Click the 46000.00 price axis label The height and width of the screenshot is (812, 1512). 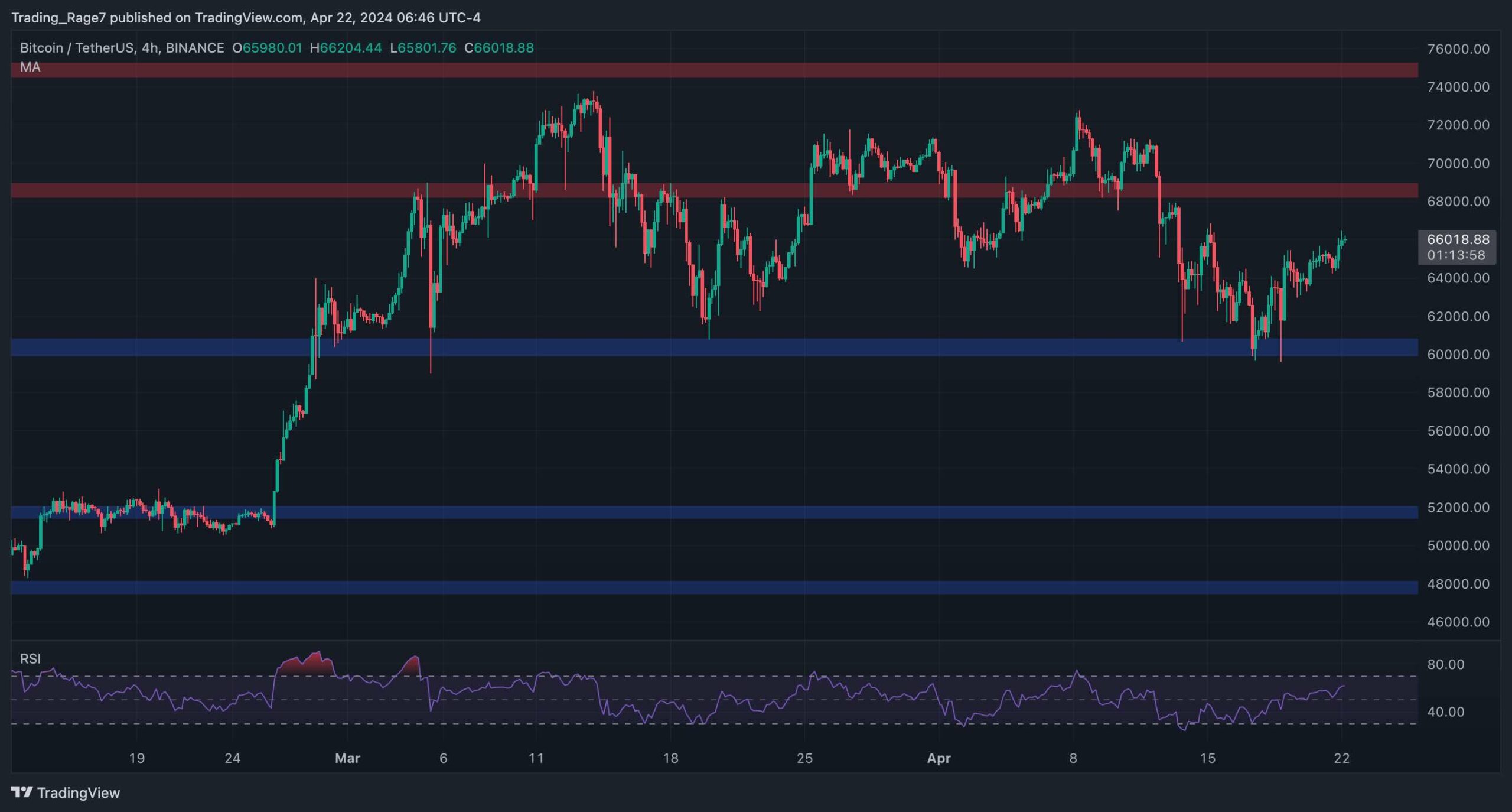click(x=1458, y=622)
